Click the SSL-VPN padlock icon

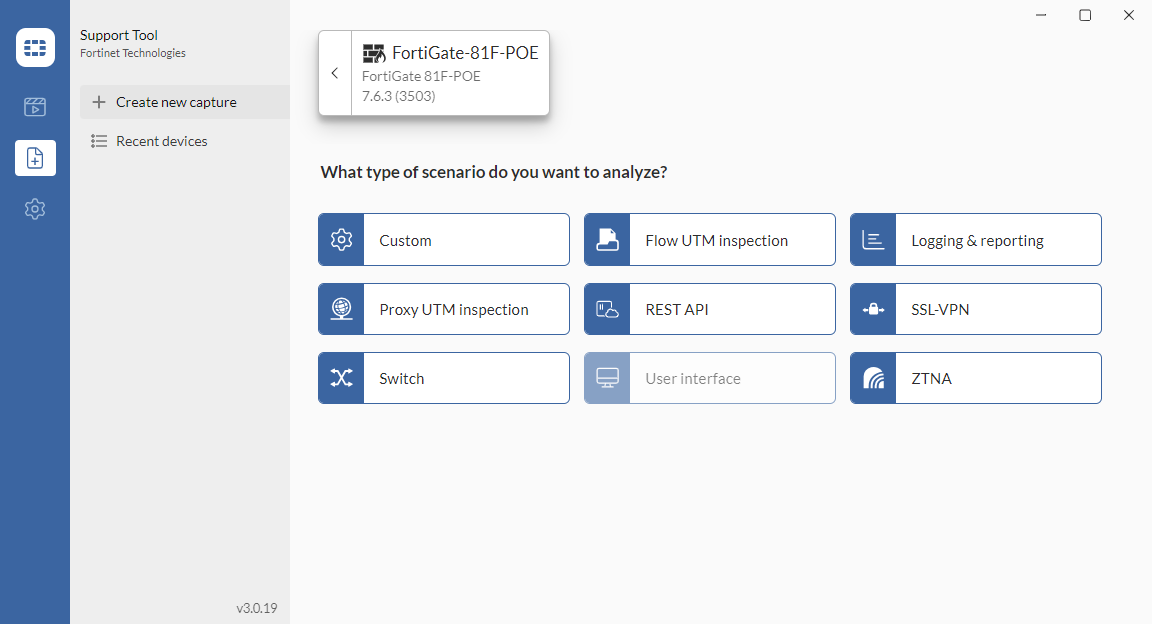point(873,308)
